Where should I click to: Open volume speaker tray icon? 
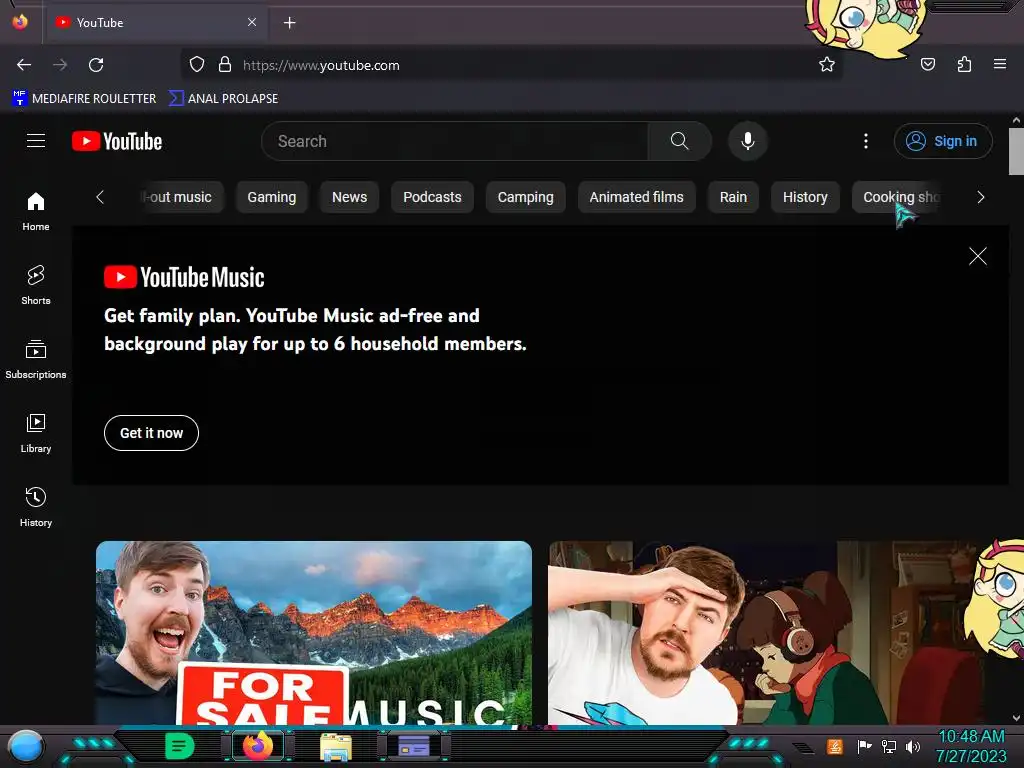[913, 746]
